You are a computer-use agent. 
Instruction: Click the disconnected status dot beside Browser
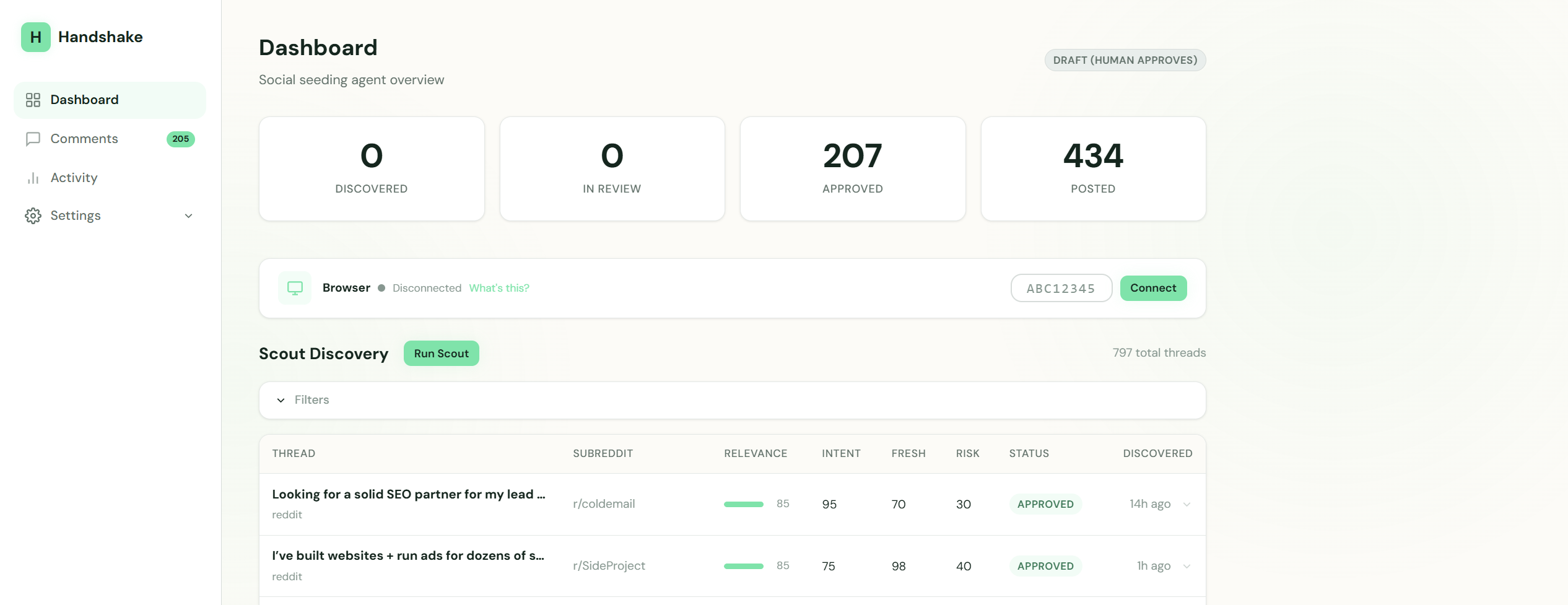(381, 287)
